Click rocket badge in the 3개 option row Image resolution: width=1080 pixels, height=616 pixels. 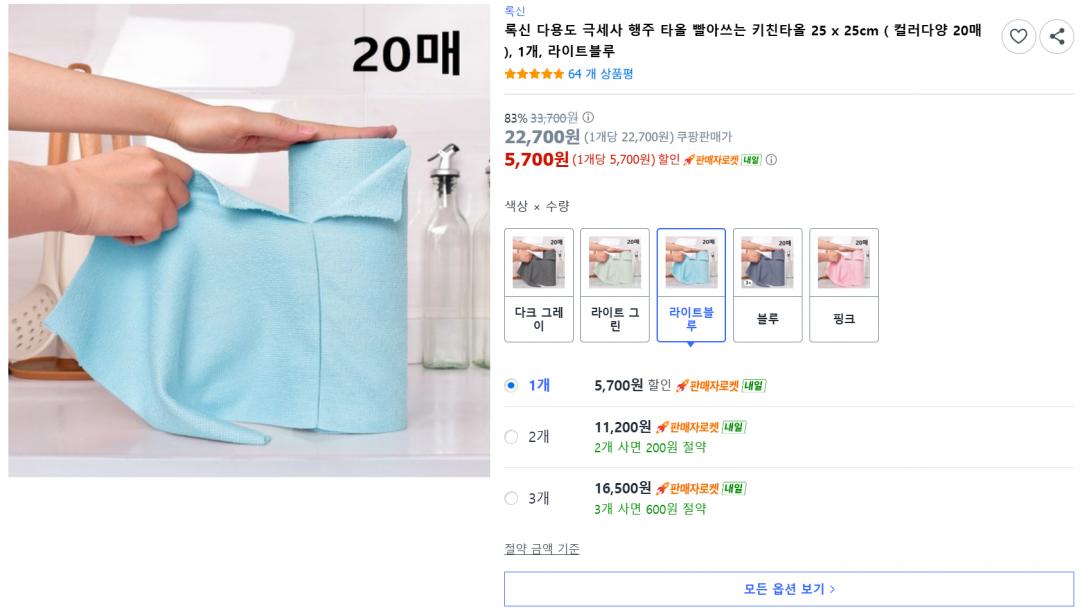coord(701,489)
